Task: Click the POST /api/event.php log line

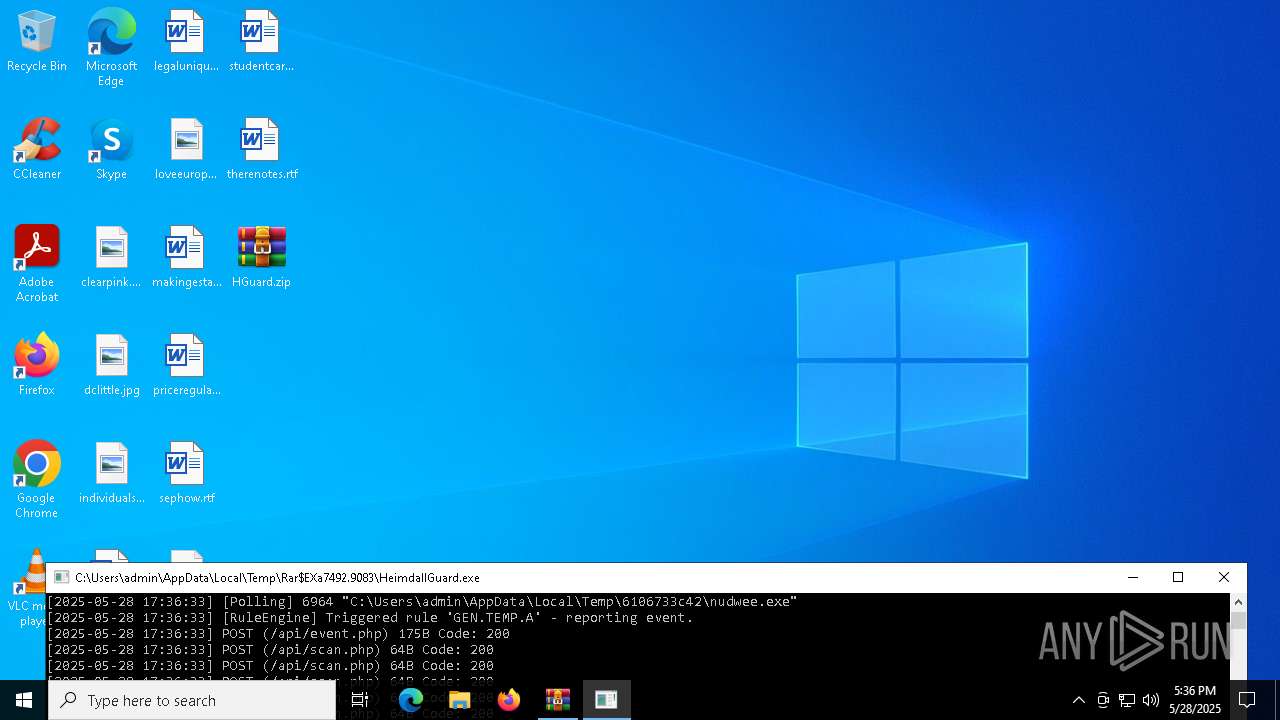Action: (278, 634)
